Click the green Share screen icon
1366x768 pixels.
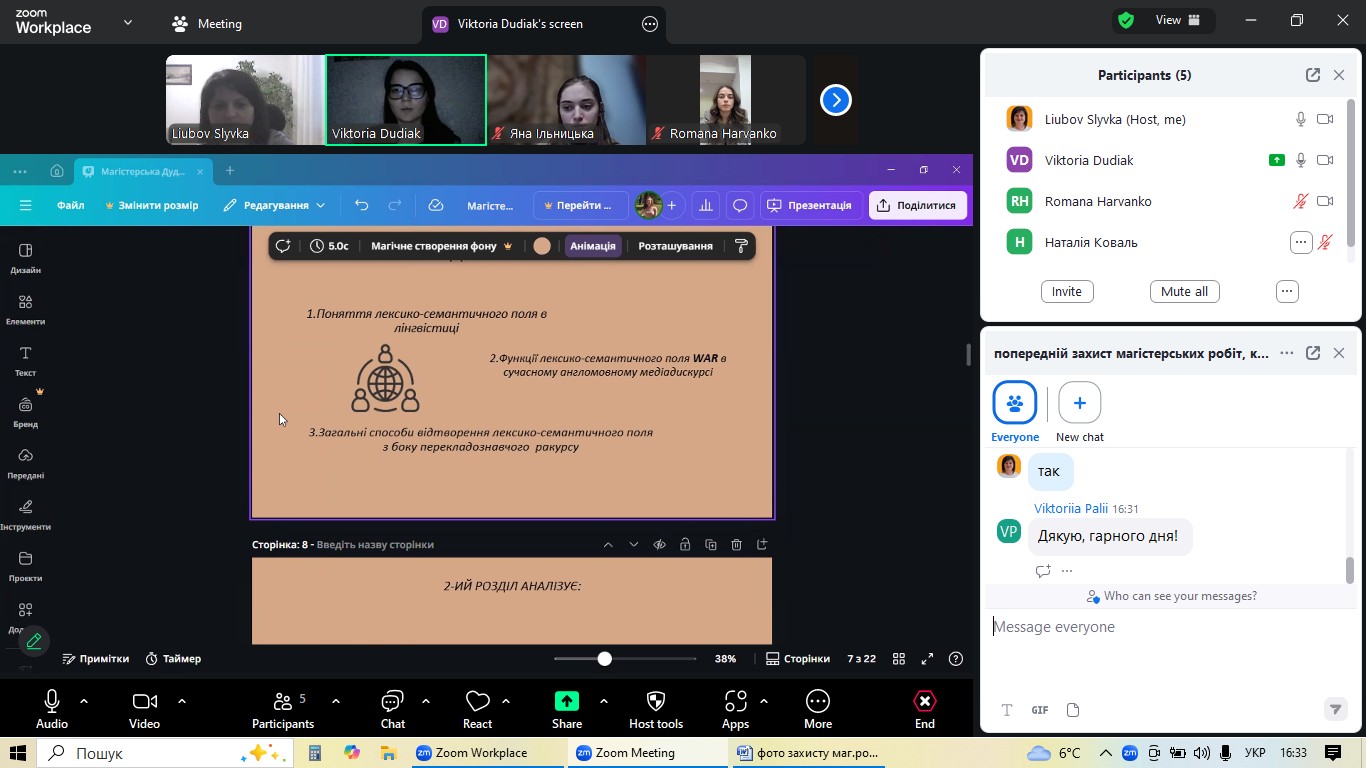[x=566, y=702]
